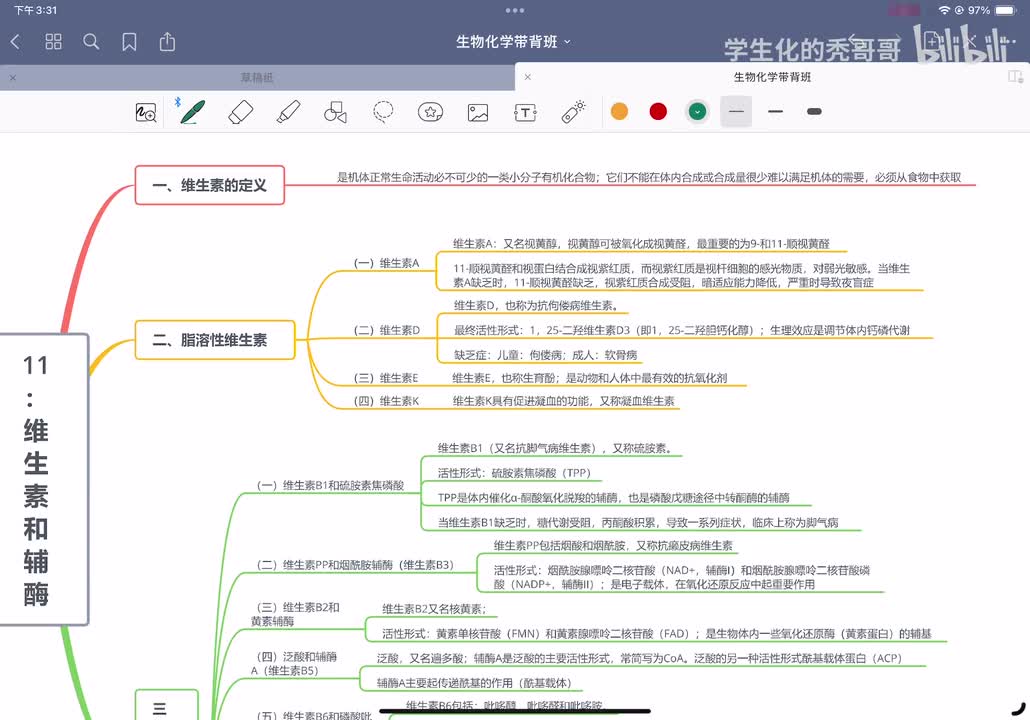Click the (三) 维生素E branch
The width and height of the screenshot is (1030, 720).
coord(386,378)
